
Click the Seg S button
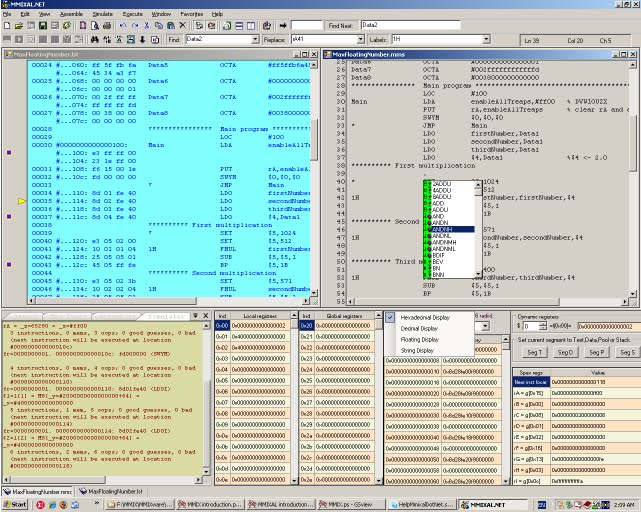627,352
